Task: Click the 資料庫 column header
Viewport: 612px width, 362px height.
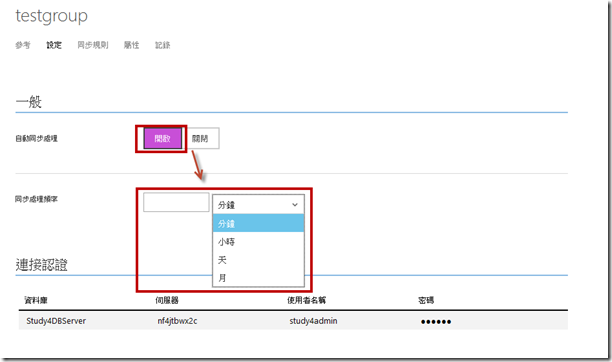Action: [36, 300]
